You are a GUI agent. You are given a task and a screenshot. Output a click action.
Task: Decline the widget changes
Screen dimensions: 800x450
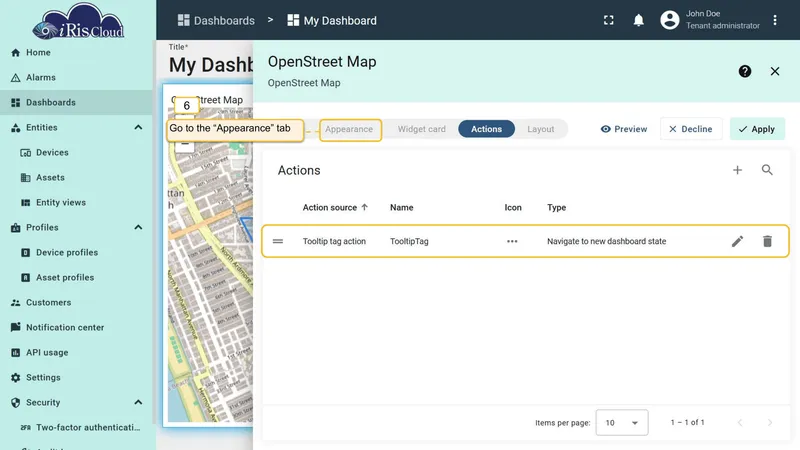point(691,129)
